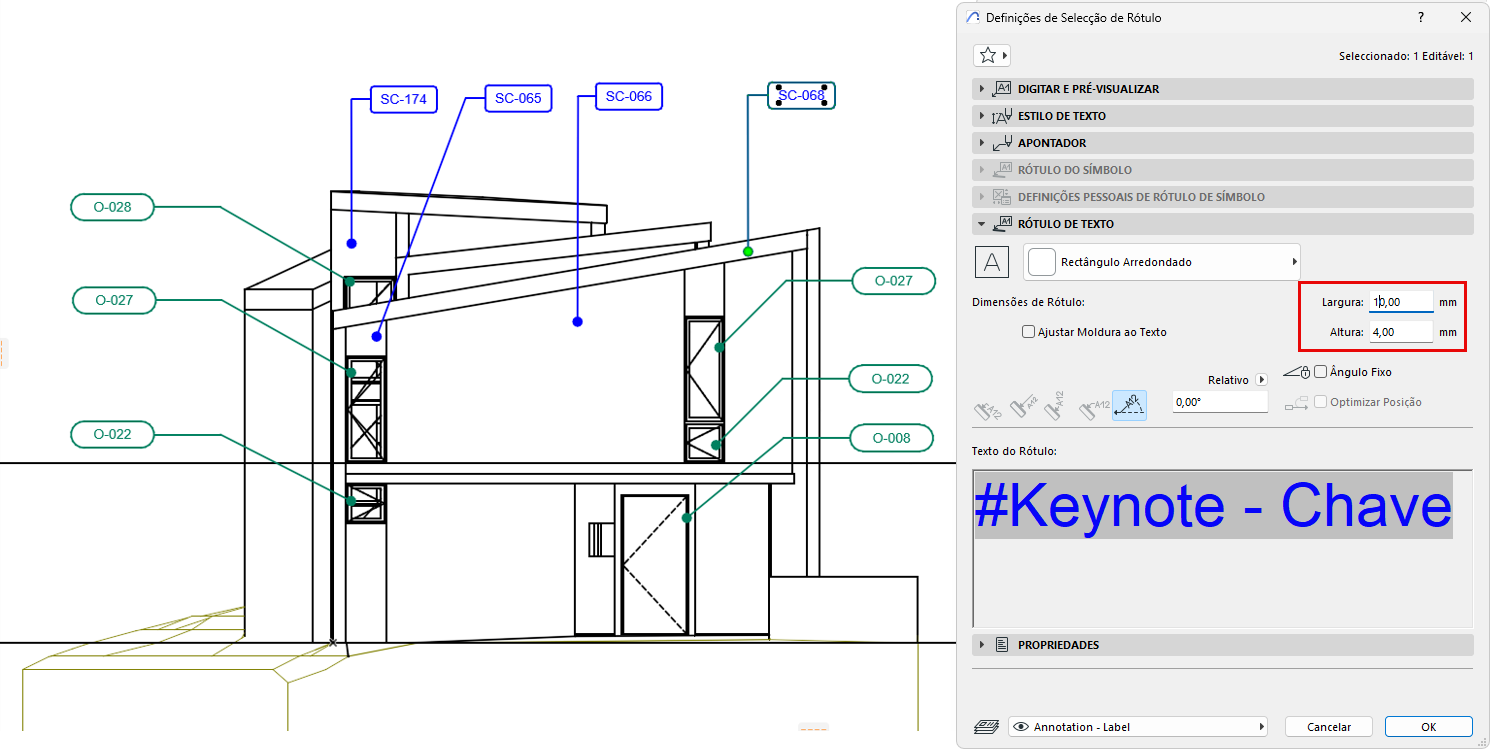The image size is (1490, 749).
Task: Select the O-027 label left of building
Action: point(115,300)
